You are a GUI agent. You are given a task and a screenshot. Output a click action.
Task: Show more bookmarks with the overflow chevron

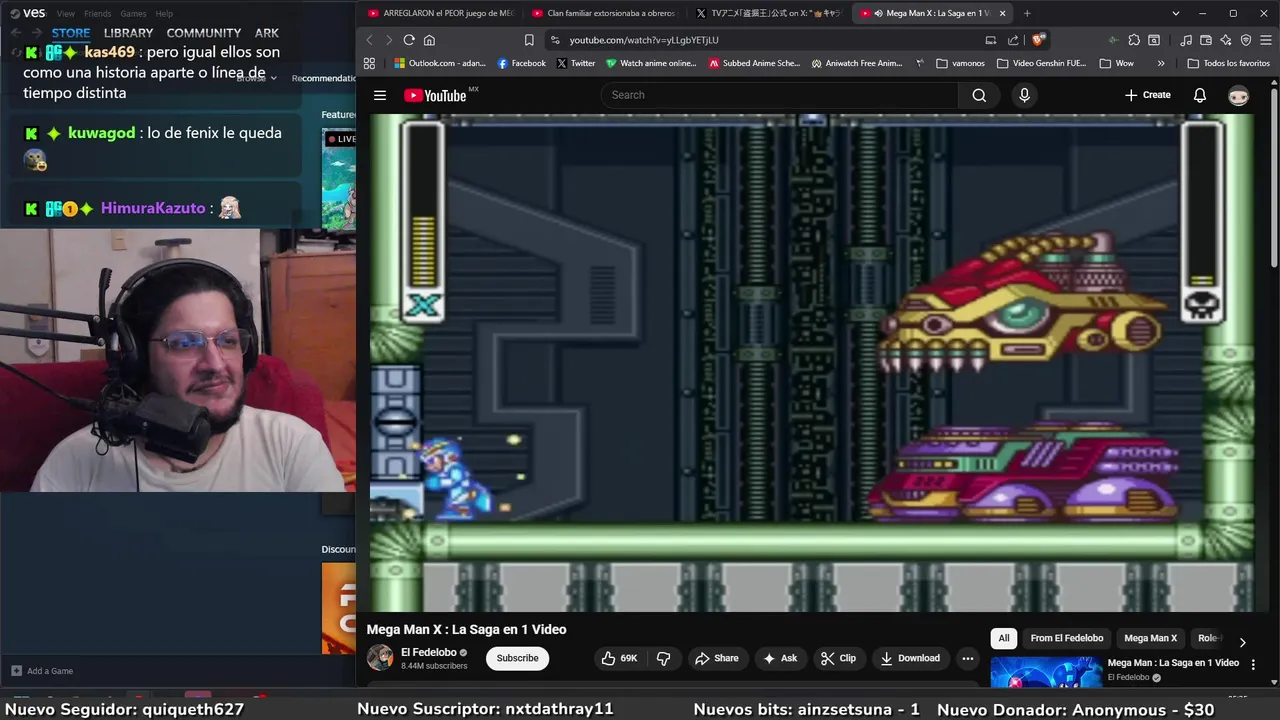pos(1161,63)
